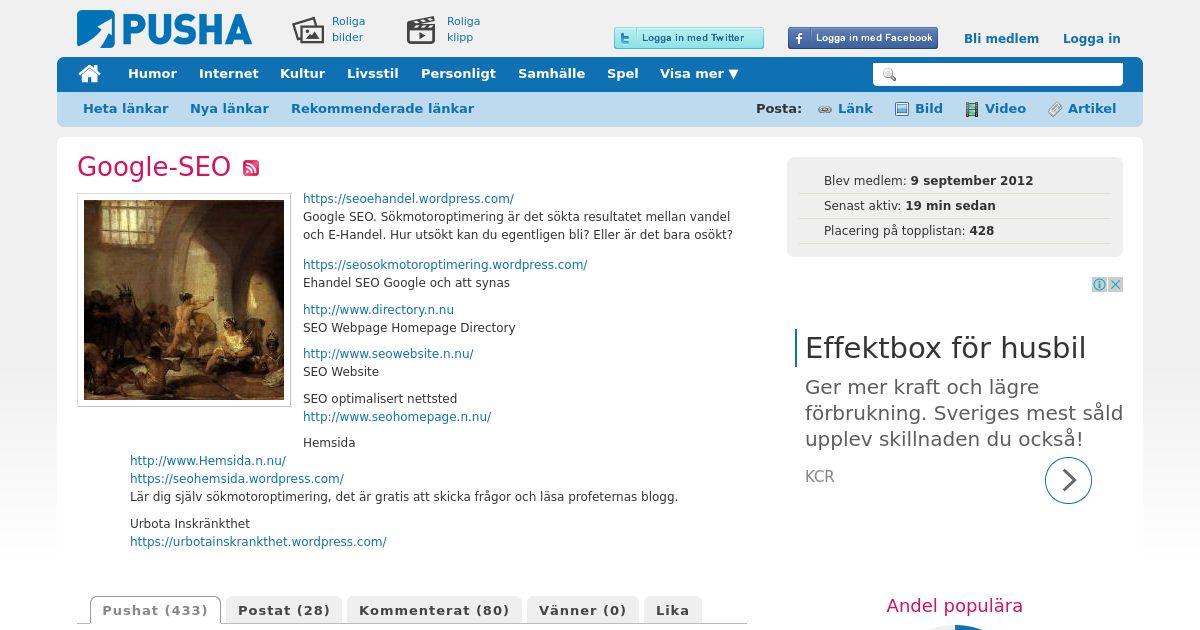
Task: Click the Roliga bilder pictures icon
Action: [x=308, y=30]
